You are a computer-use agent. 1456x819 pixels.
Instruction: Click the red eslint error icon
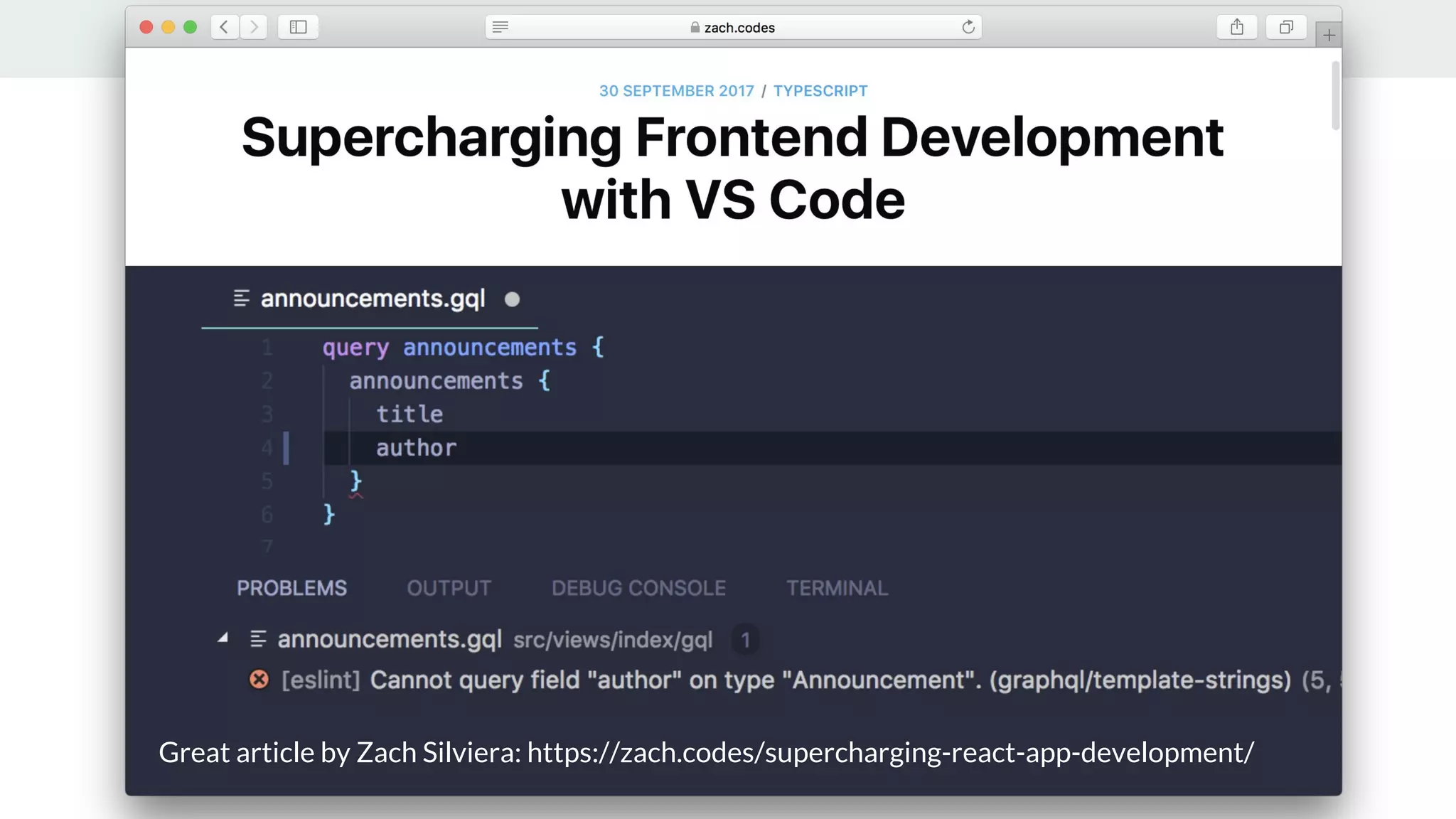pyautogui.click(x=259, y=680)
